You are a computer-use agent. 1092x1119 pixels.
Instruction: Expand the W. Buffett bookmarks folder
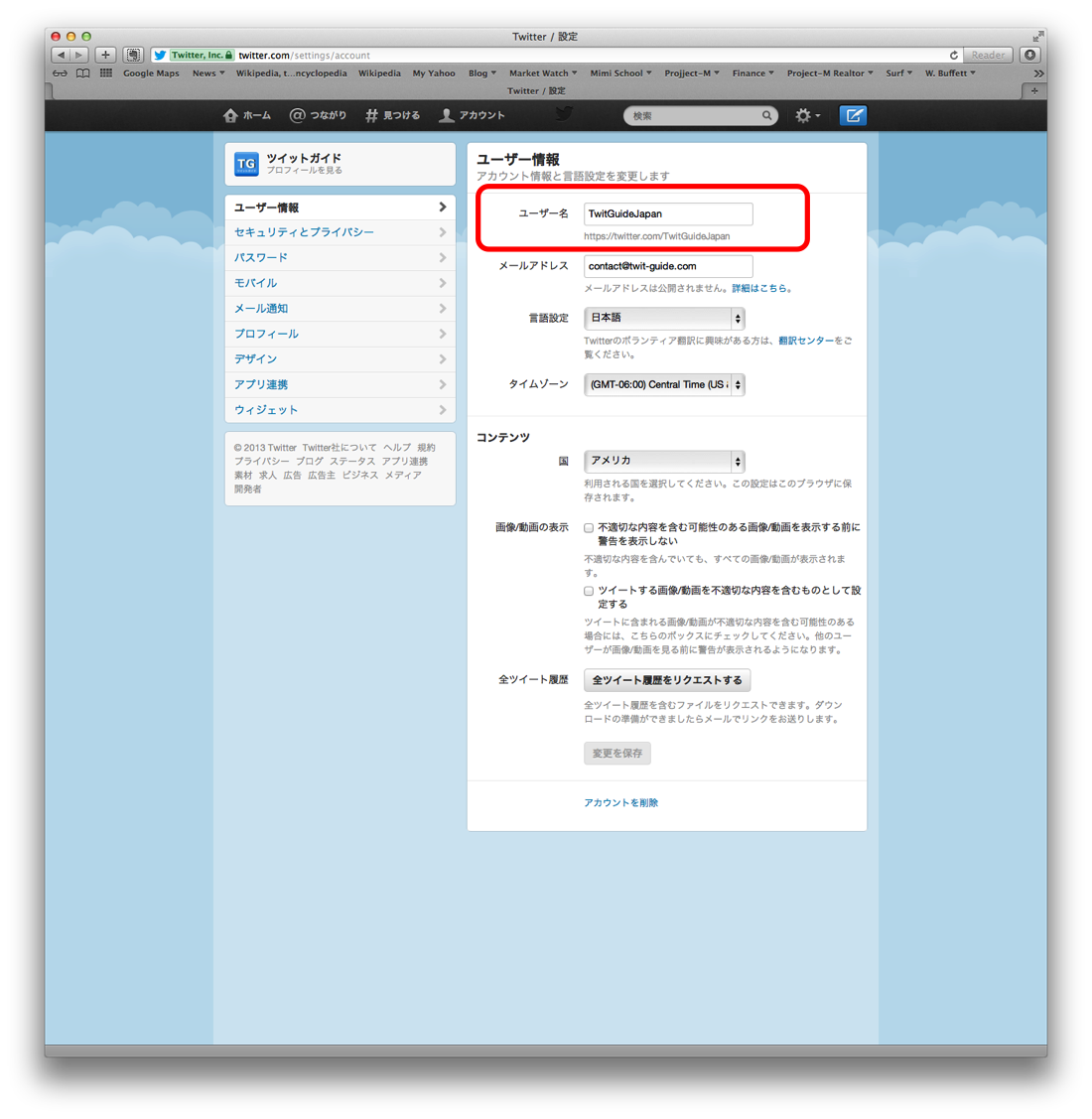(x=950, y=72)
